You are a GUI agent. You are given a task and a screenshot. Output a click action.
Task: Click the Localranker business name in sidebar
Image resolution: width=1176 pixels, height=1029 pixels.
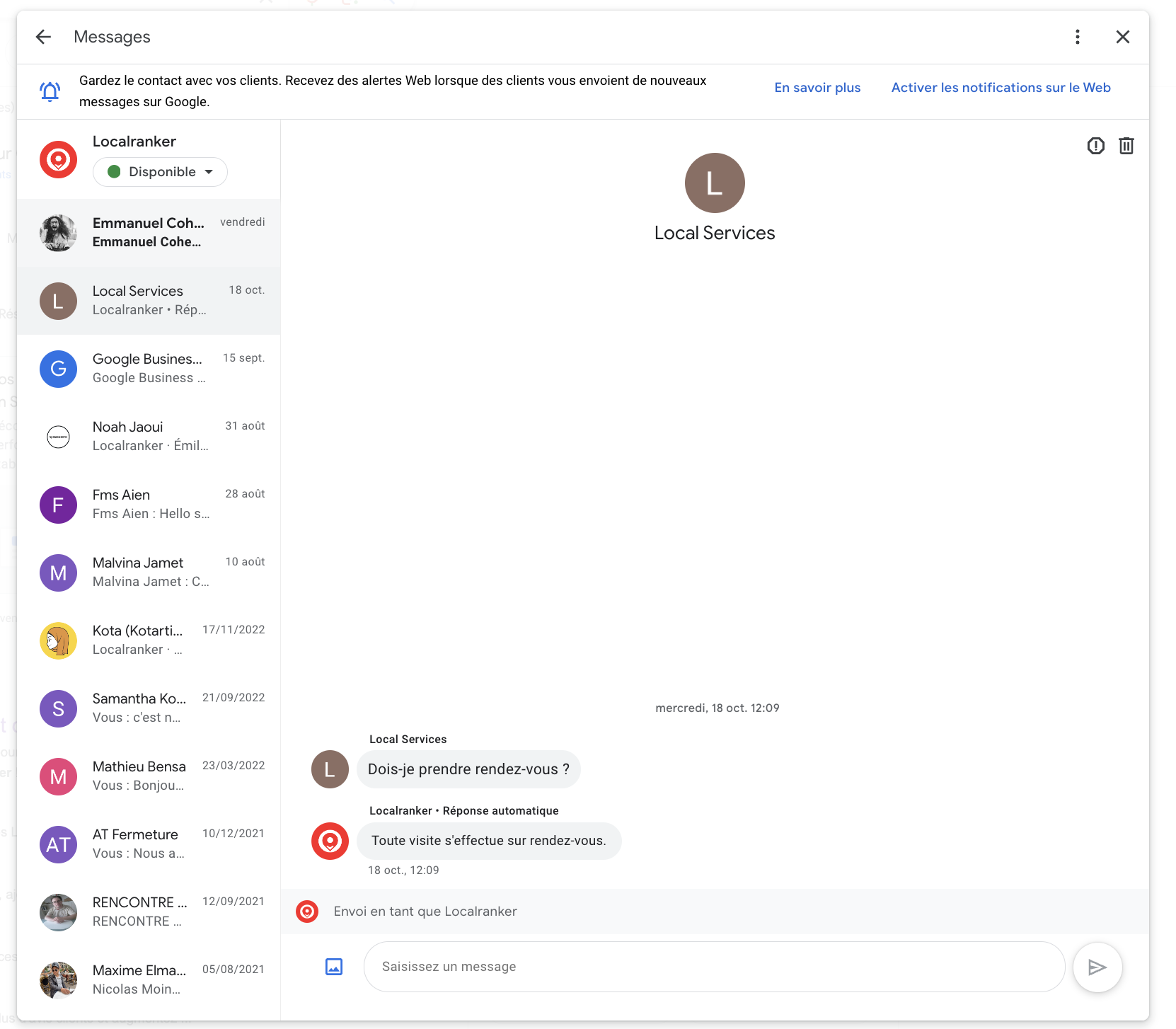pos(134,142)
